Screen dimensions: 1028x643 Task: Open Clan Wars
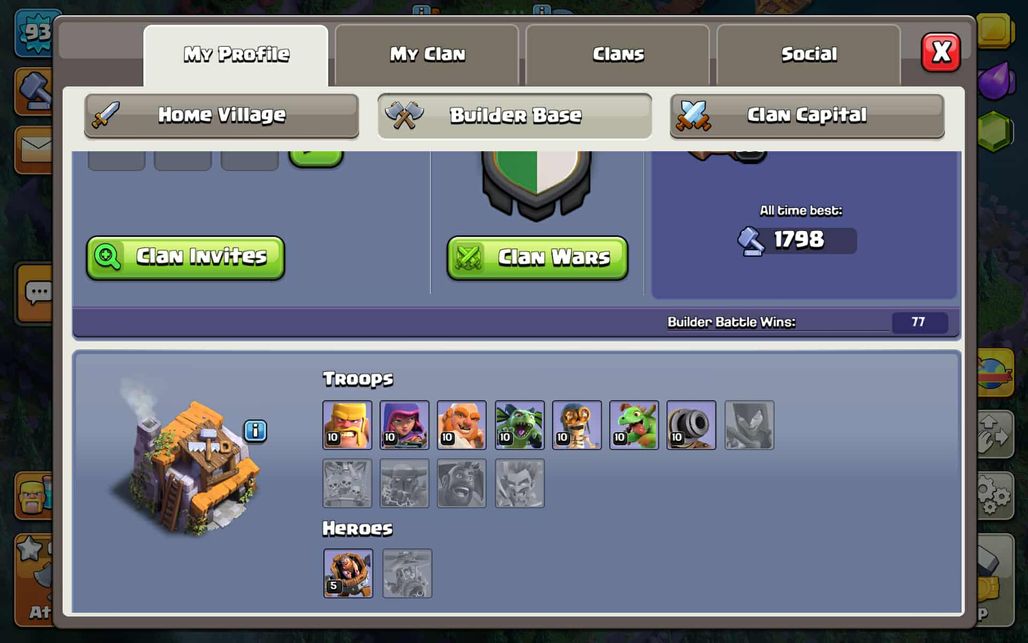click(x=538, y=258)
